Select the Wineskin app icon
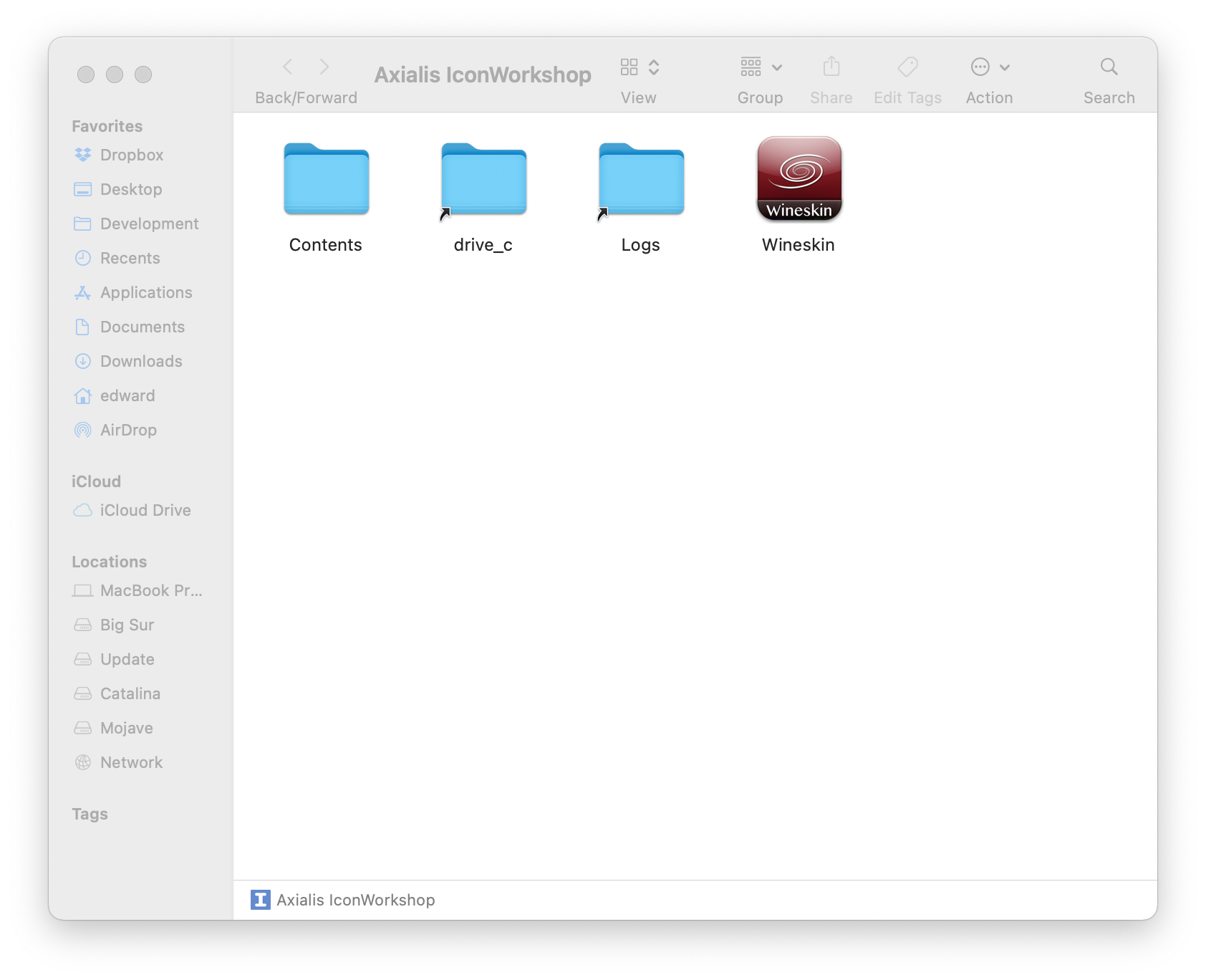Screen dimensions: 1206x980 coord(799,179)
